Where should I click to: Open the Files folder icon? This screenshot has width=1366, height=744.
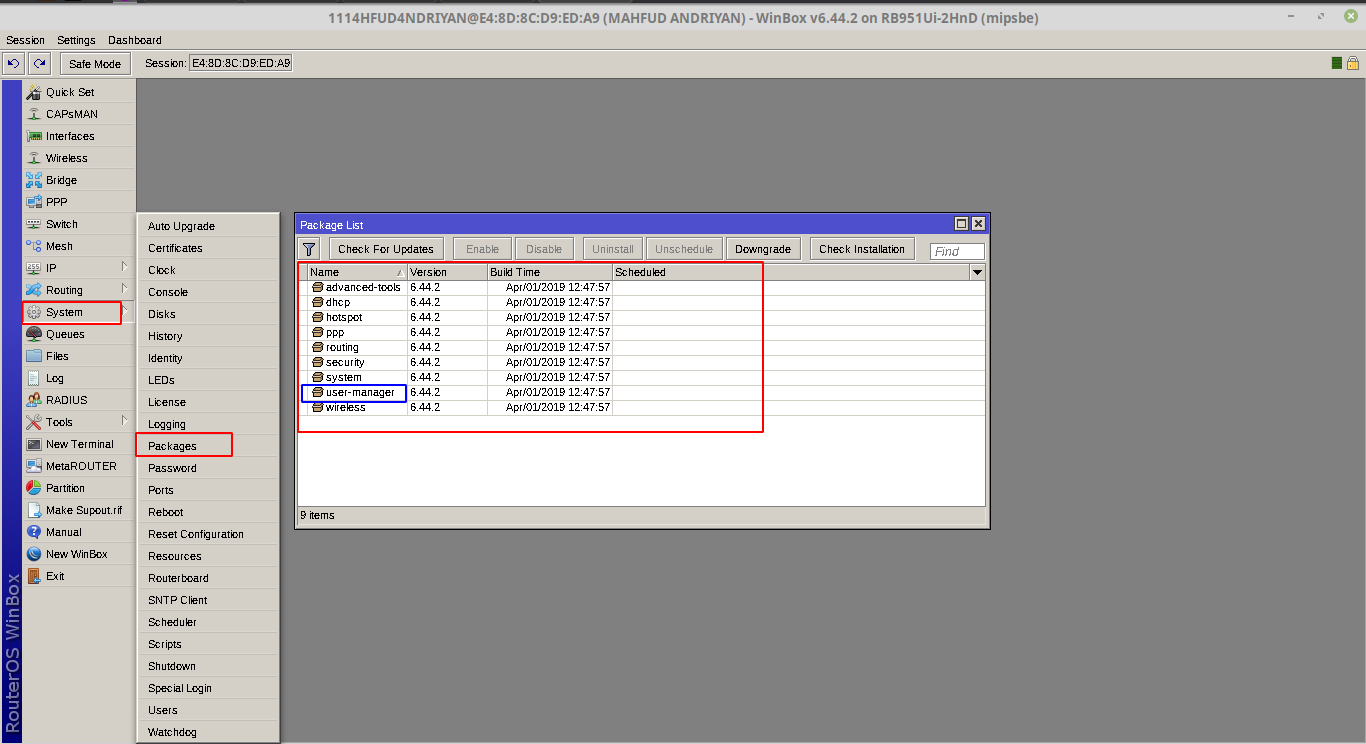click(34, 356)
